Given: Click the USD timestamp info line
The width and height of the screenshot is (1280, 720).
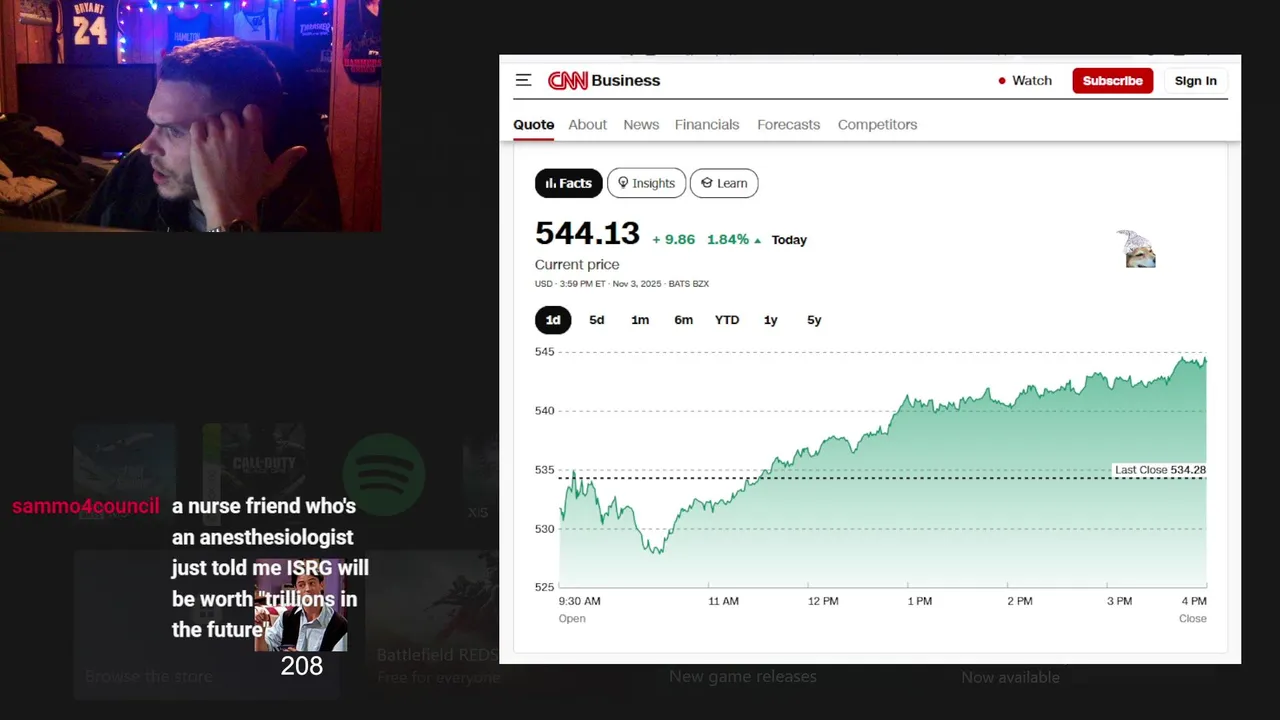Looking at the screenshot, I should [x=622, y=284].
